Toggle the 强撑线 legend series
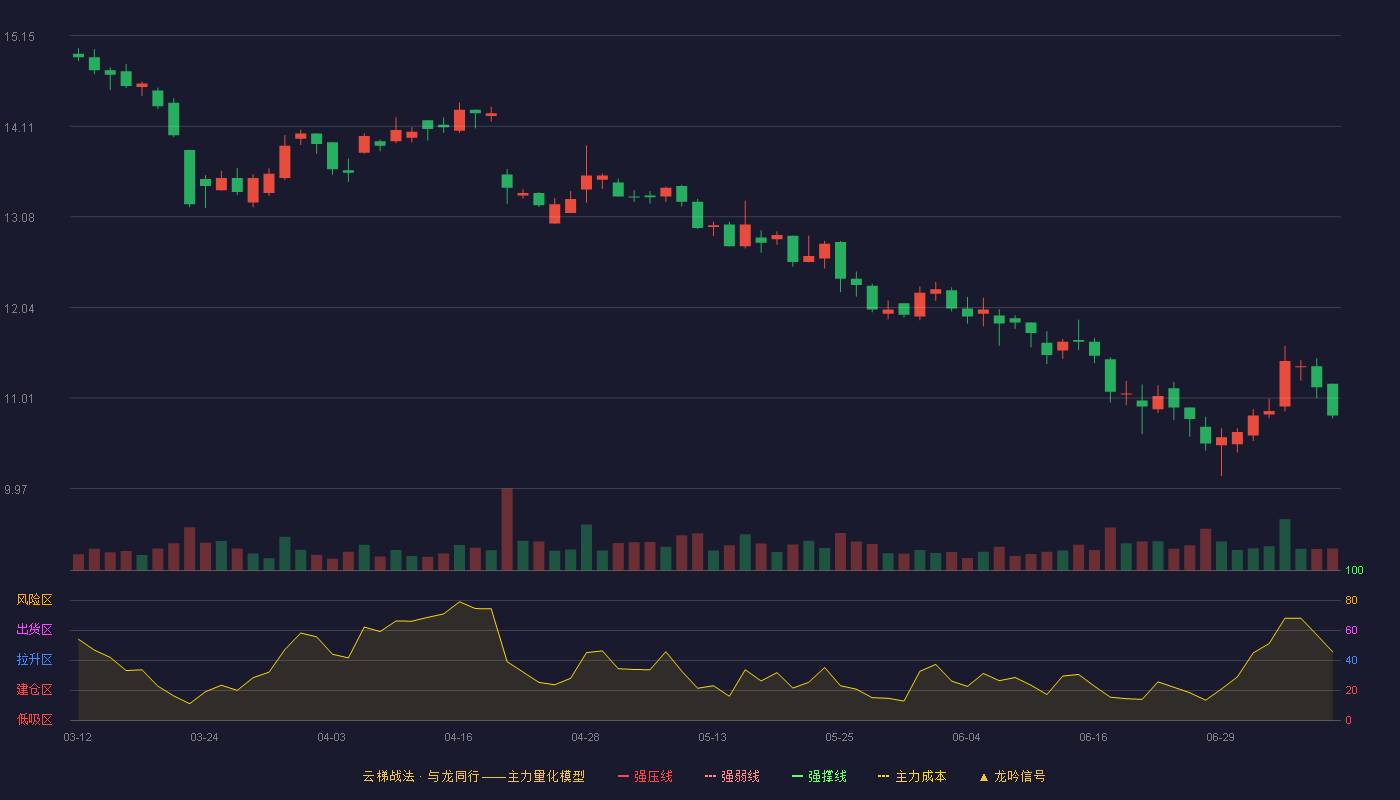The width and height of the screenshot is (1400, 800). [x=819, y=776]
